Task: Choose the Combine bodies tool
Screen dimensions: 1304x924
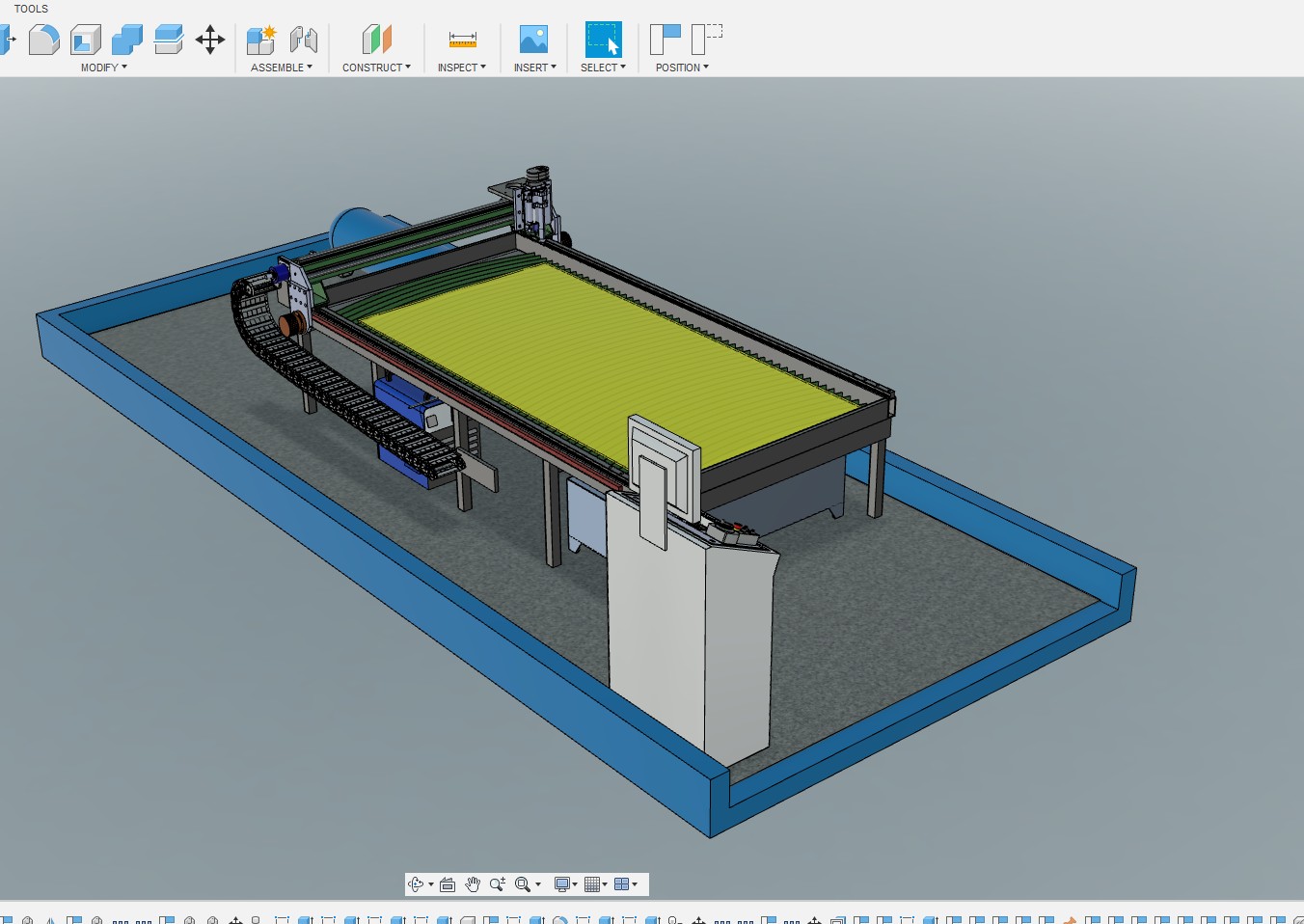Action: [x=126, y=40]
